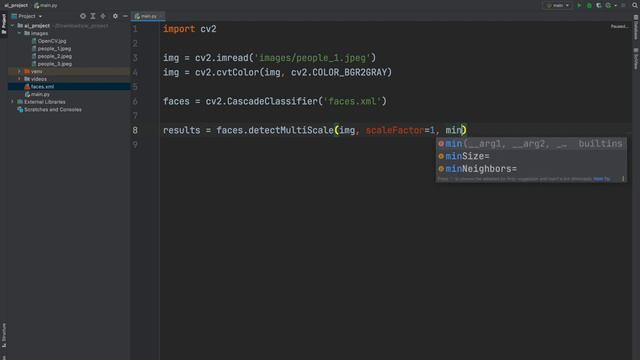Open Search Everywhere magnifier icon
Image resolution: width=640 pixels, height=360 pixels.
pyautogui.click(x=635, y=5)
